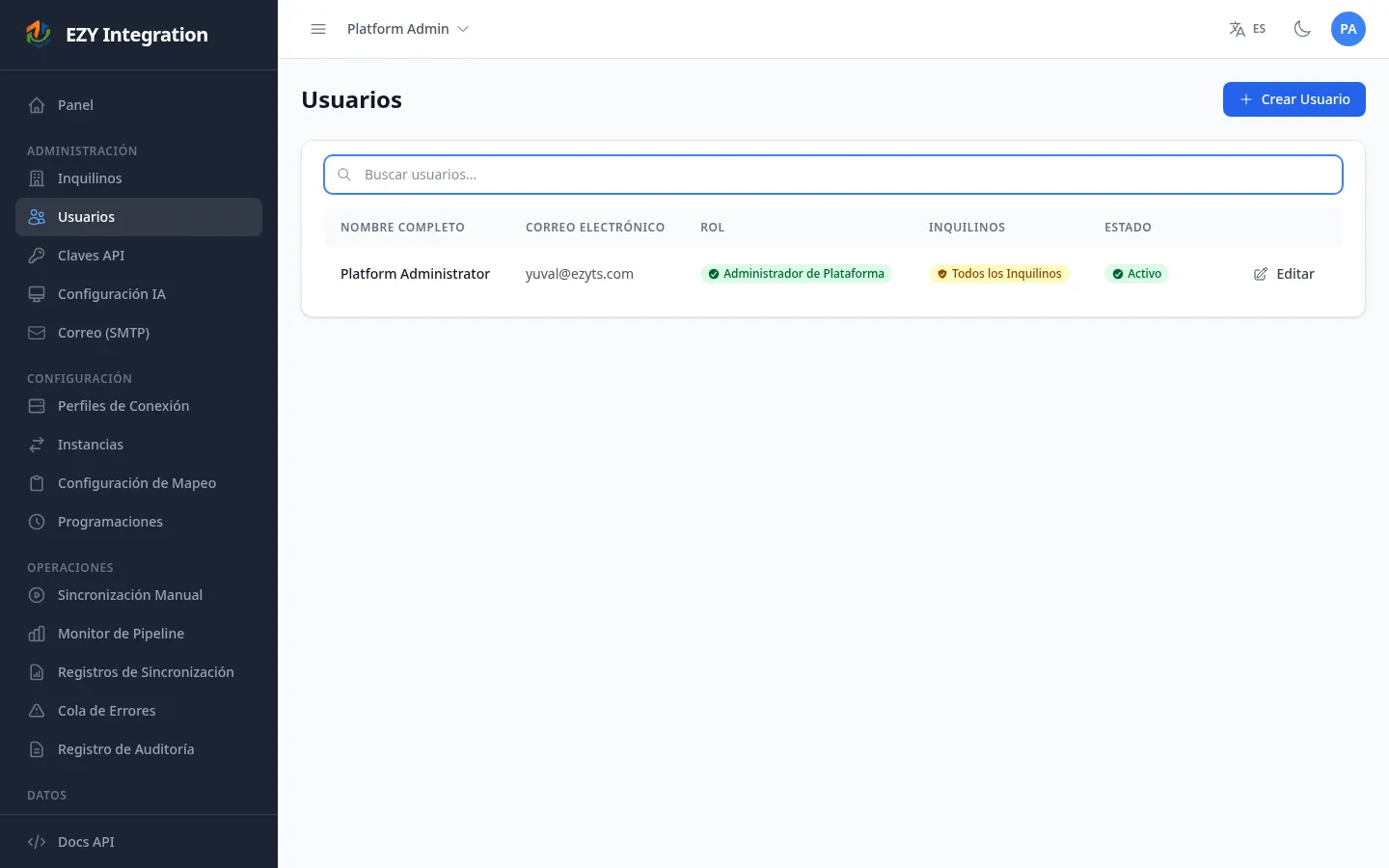Screen dimensions: 1389x868
Task: Click the Cola de Errores warning icon
Action: click(x=37, y=711)
